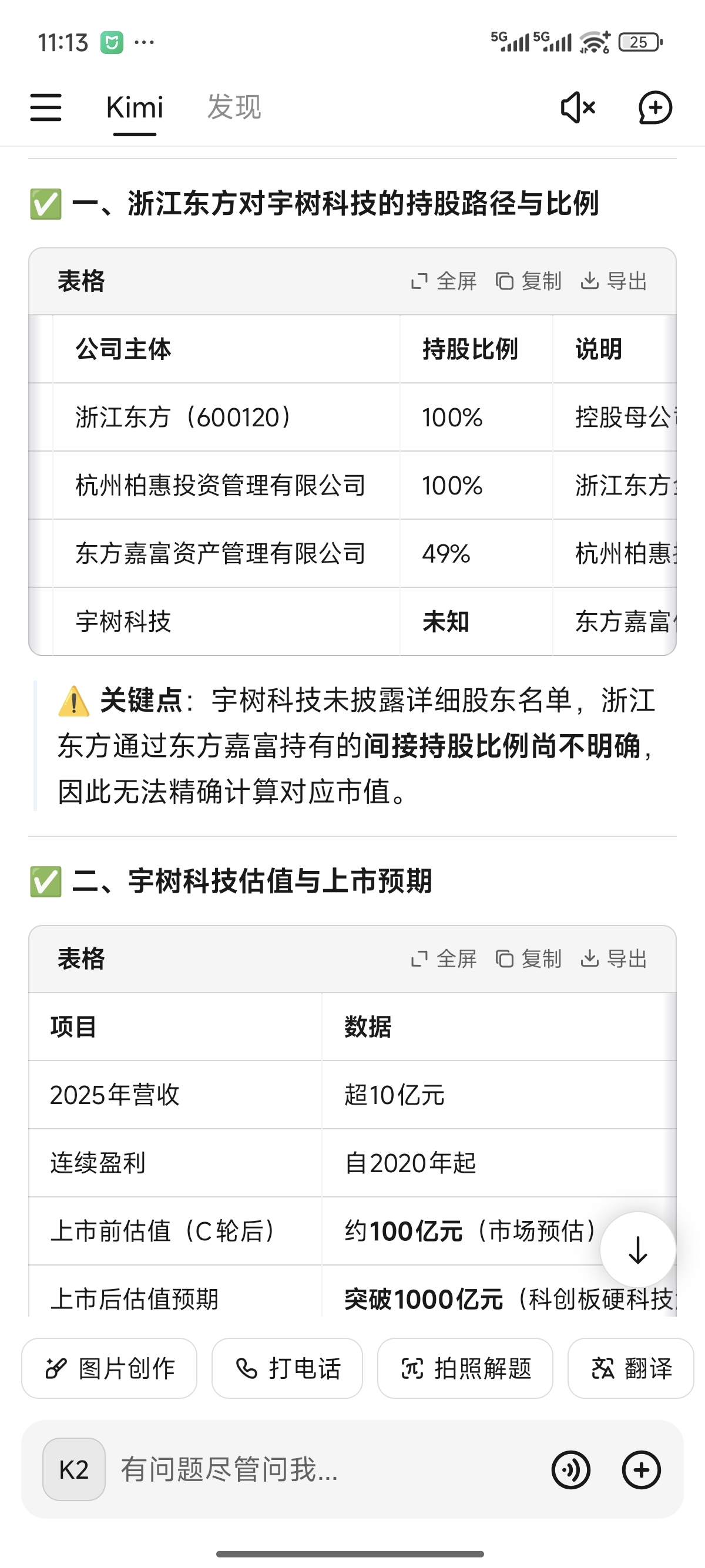
Task: Expand second table to 全屏
Action: (x=443, y=958)
